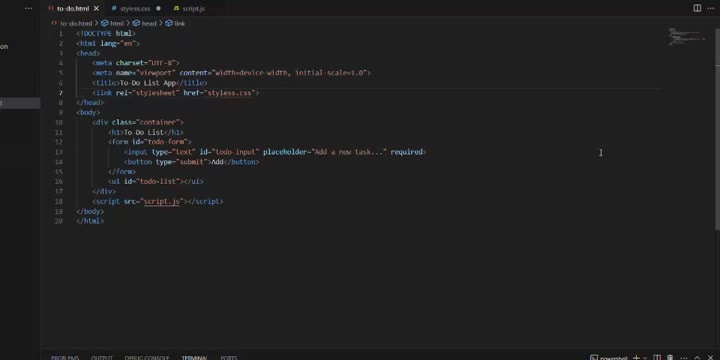The image size is (720, 360).
Task: Click the DOCTYPE html line
Action: coord(106,34)
